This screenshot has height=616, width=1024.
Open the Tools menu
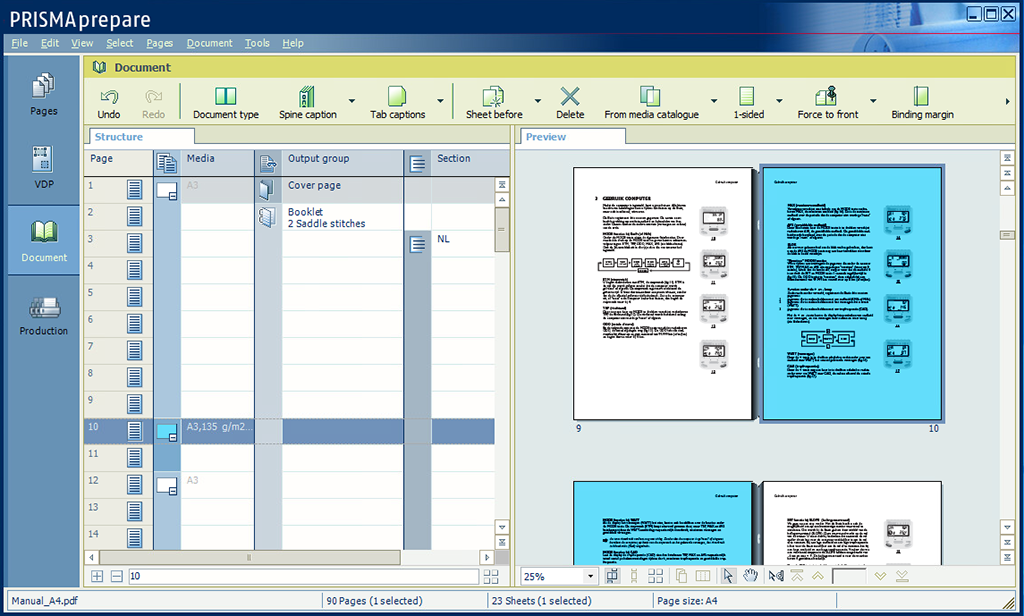[257, 43]
